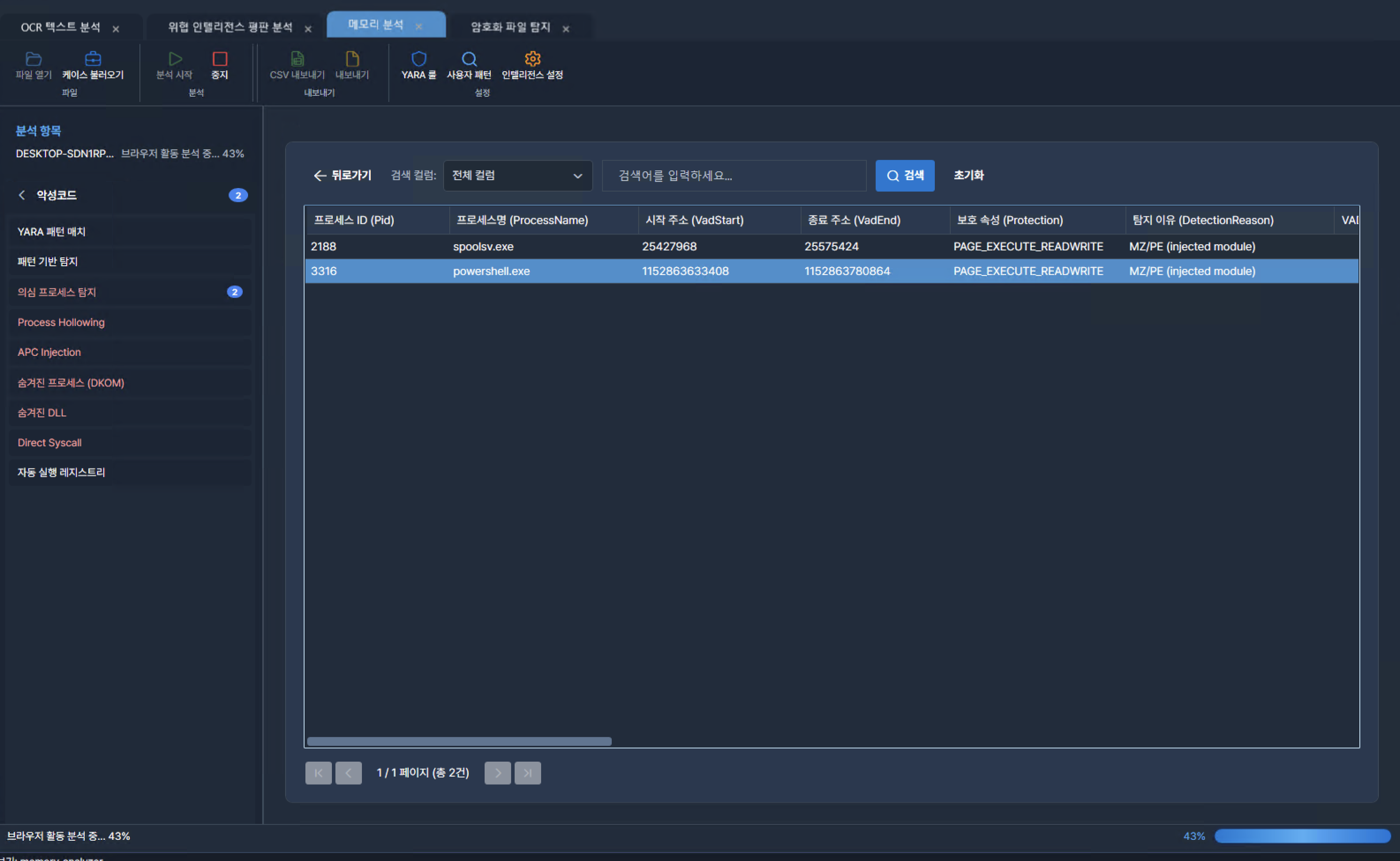Open APC Injection item

point(130,352)
